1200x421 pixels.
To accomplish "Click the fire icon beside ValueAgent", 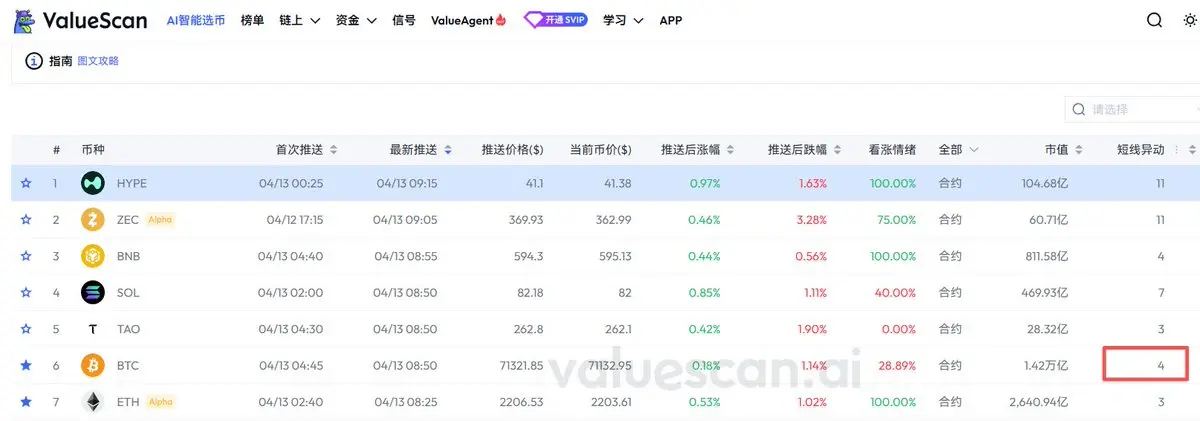I will (x=502, y=20).
